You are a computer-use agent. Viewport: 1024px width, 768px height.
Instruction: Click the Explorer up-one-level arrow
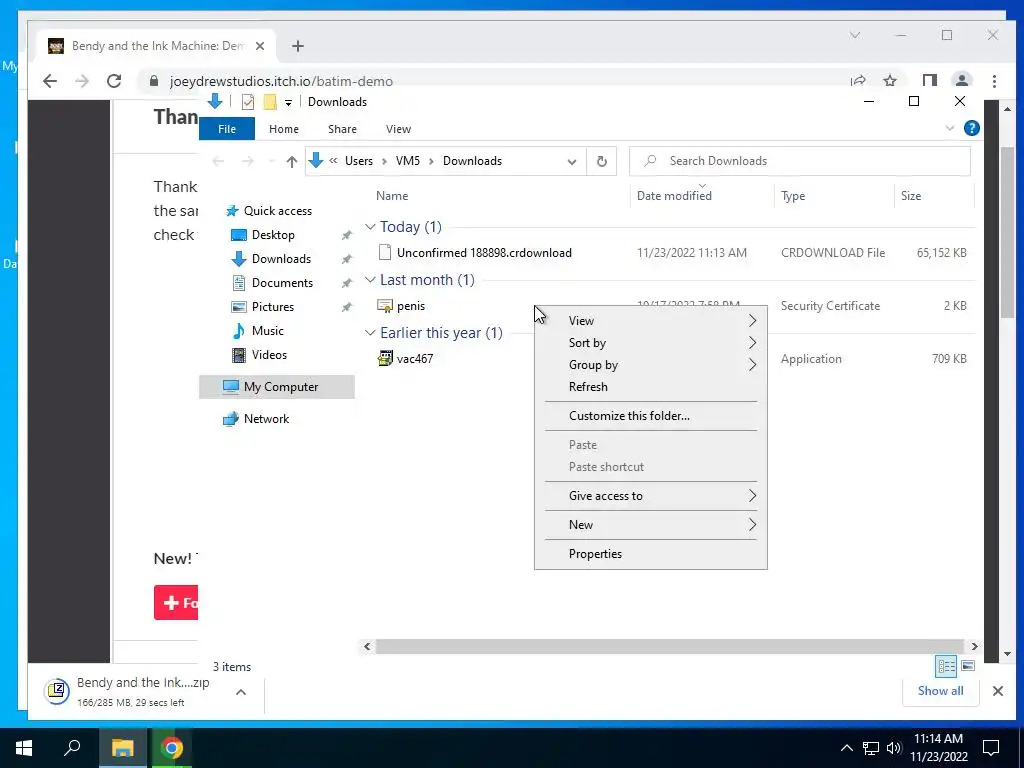click(x=291, y=161)
